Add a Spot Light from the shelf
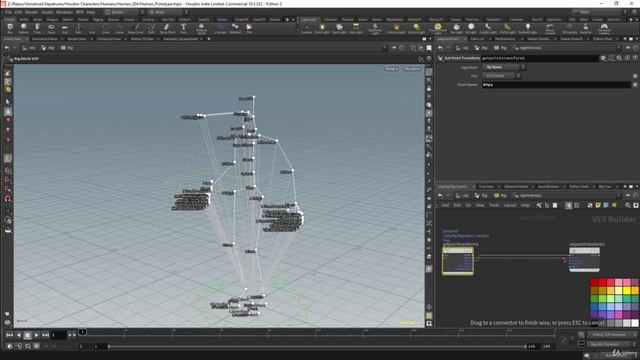The width and height of the screenshot is (640, 360). [x=339, y=29]
